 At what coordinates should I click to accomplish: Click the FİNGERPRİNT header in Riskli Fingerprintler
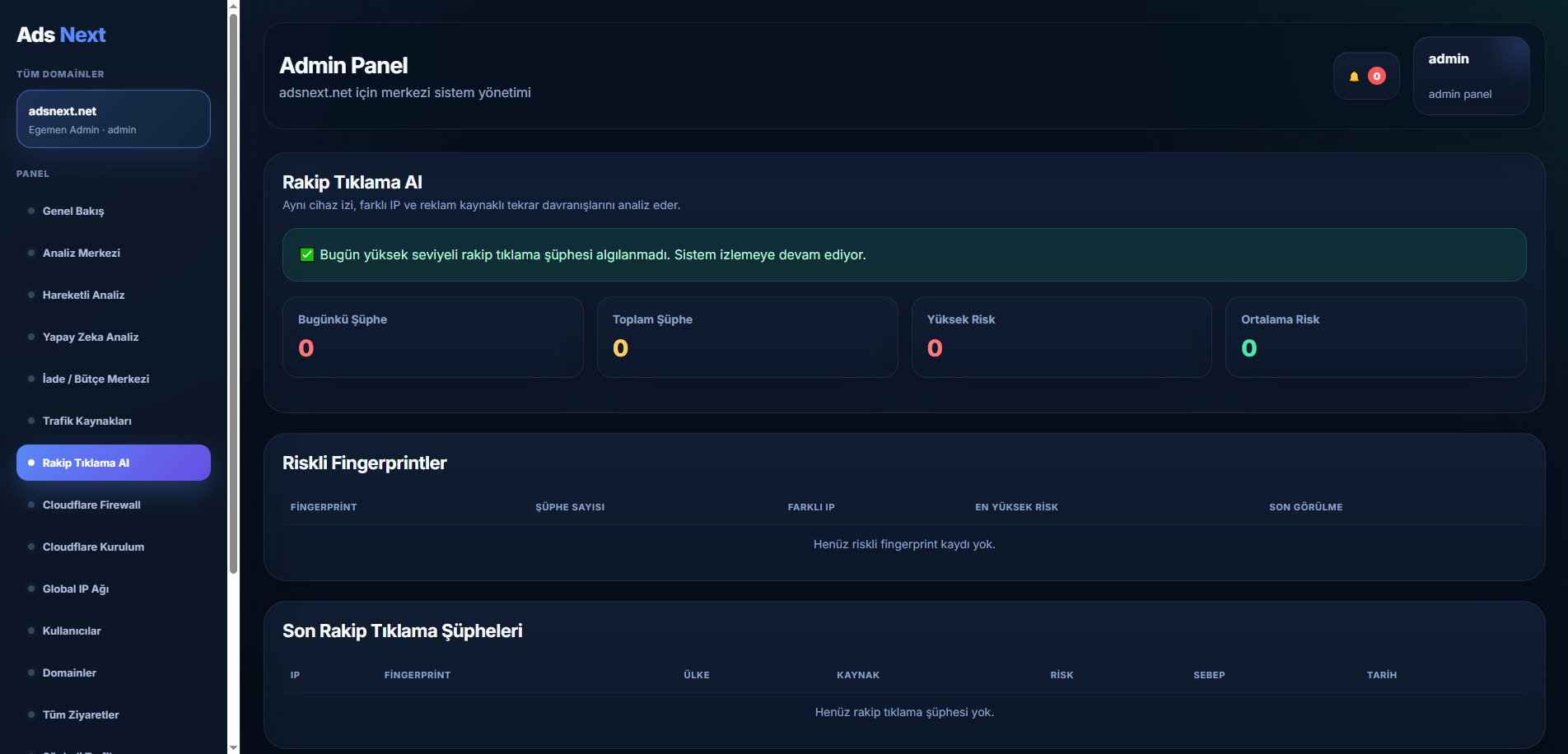(x=324, y=507)
